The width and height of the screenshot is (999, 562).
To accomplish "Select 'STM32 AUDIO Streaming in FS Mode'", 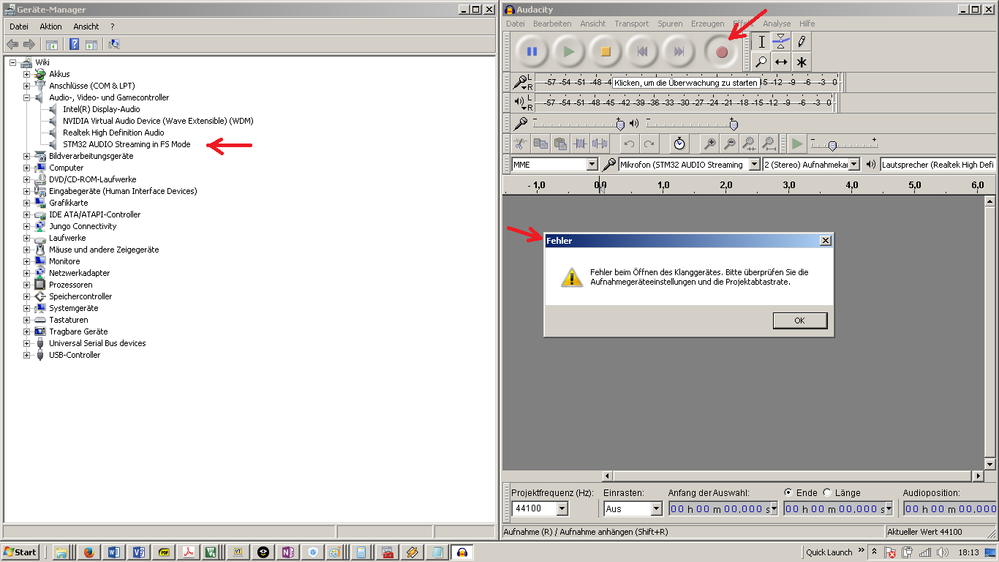I will click(126, 144).
